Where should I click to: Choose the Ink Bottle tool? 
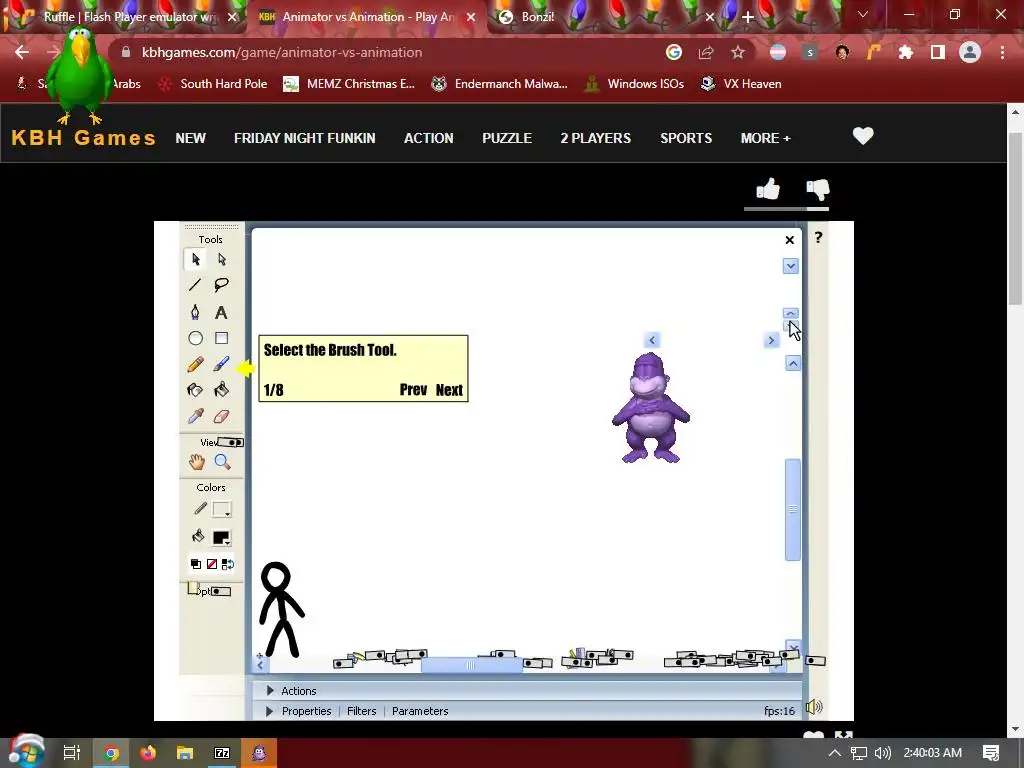click(x=195, y=390)
